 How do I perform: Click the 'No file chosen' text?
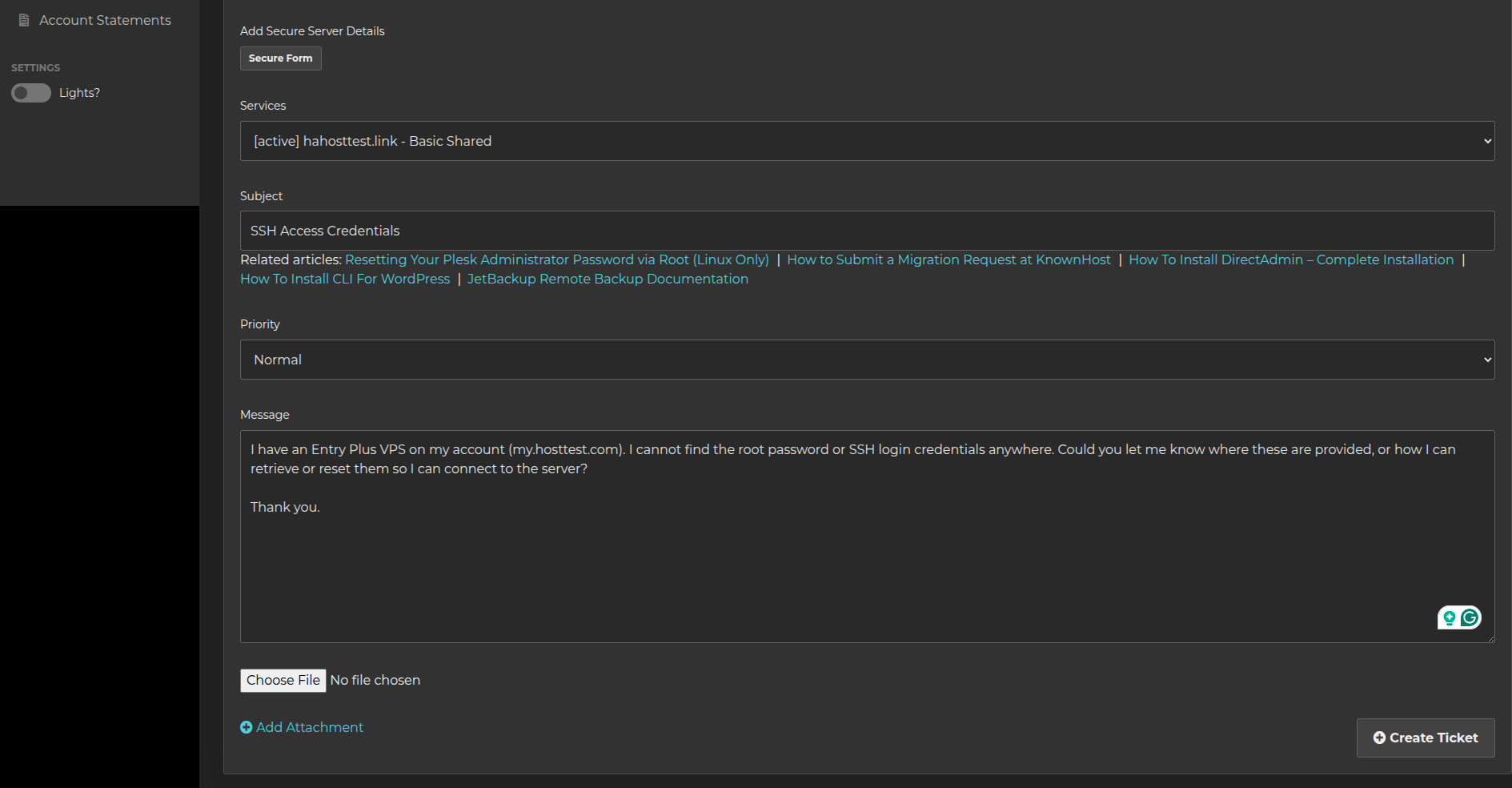click(375, 680)
